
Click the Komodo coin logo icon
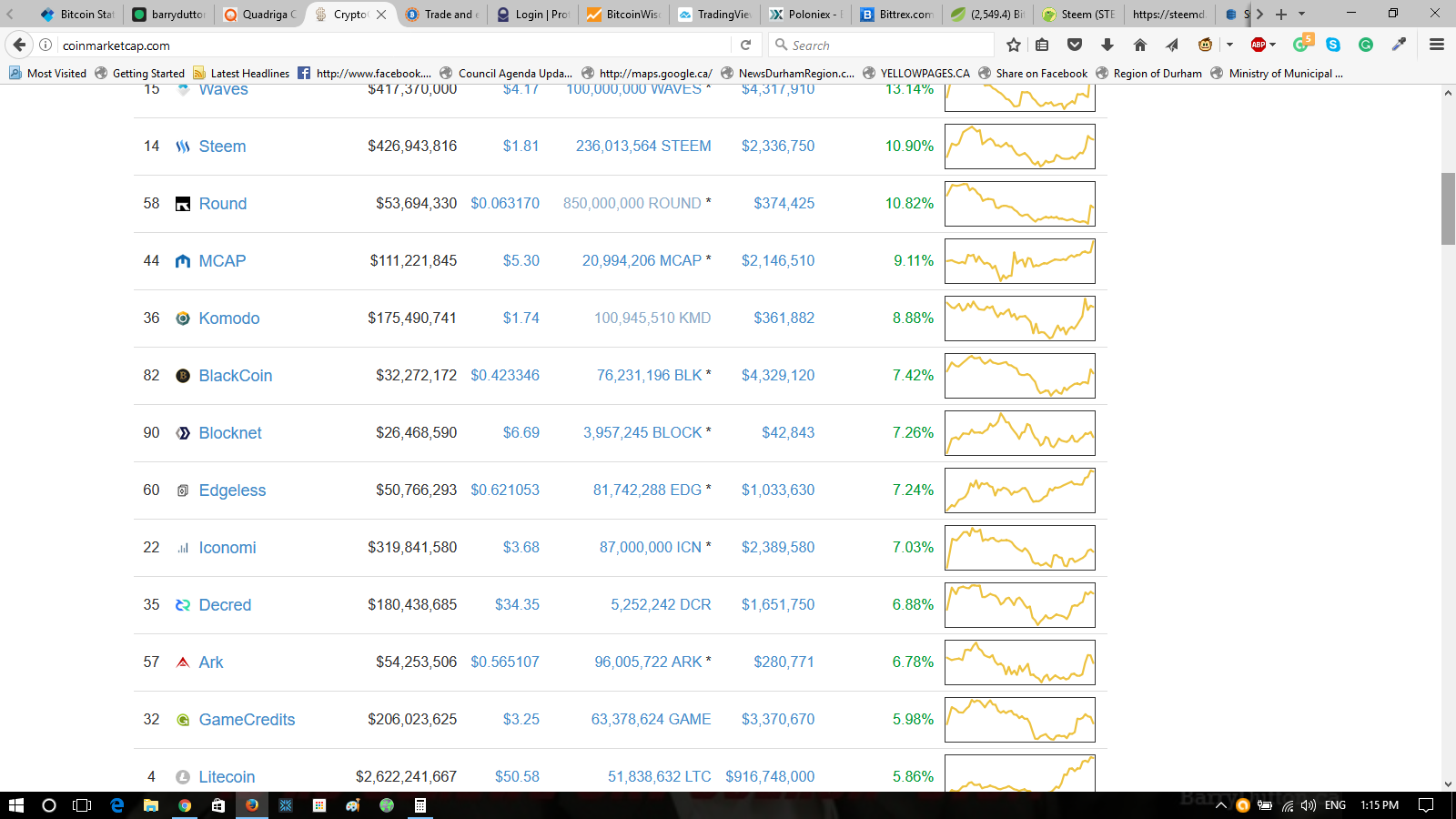tap(183, 318)
